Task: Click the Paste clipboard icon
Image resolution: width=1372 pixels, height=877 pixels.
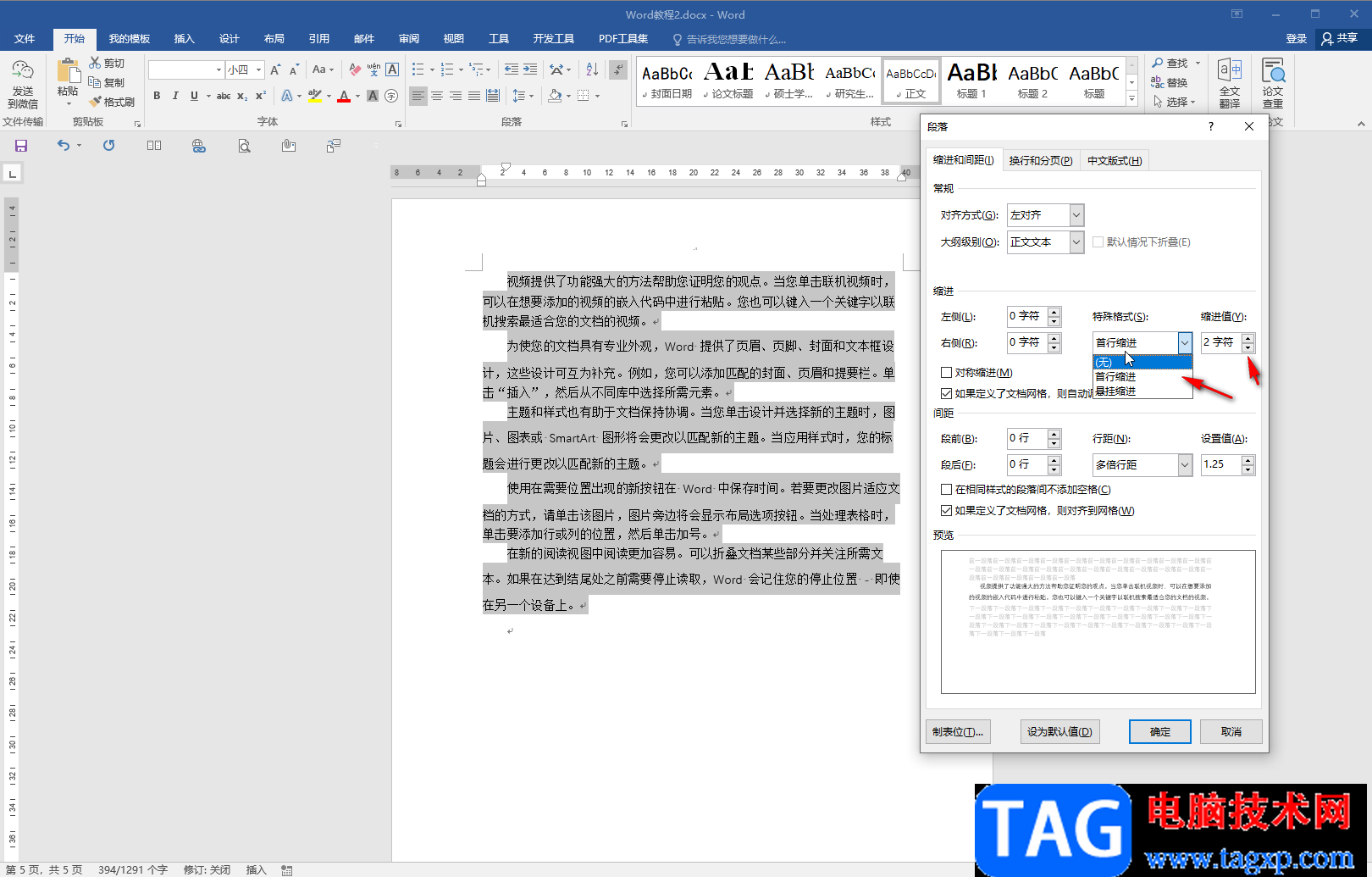Action: (68, 71)
